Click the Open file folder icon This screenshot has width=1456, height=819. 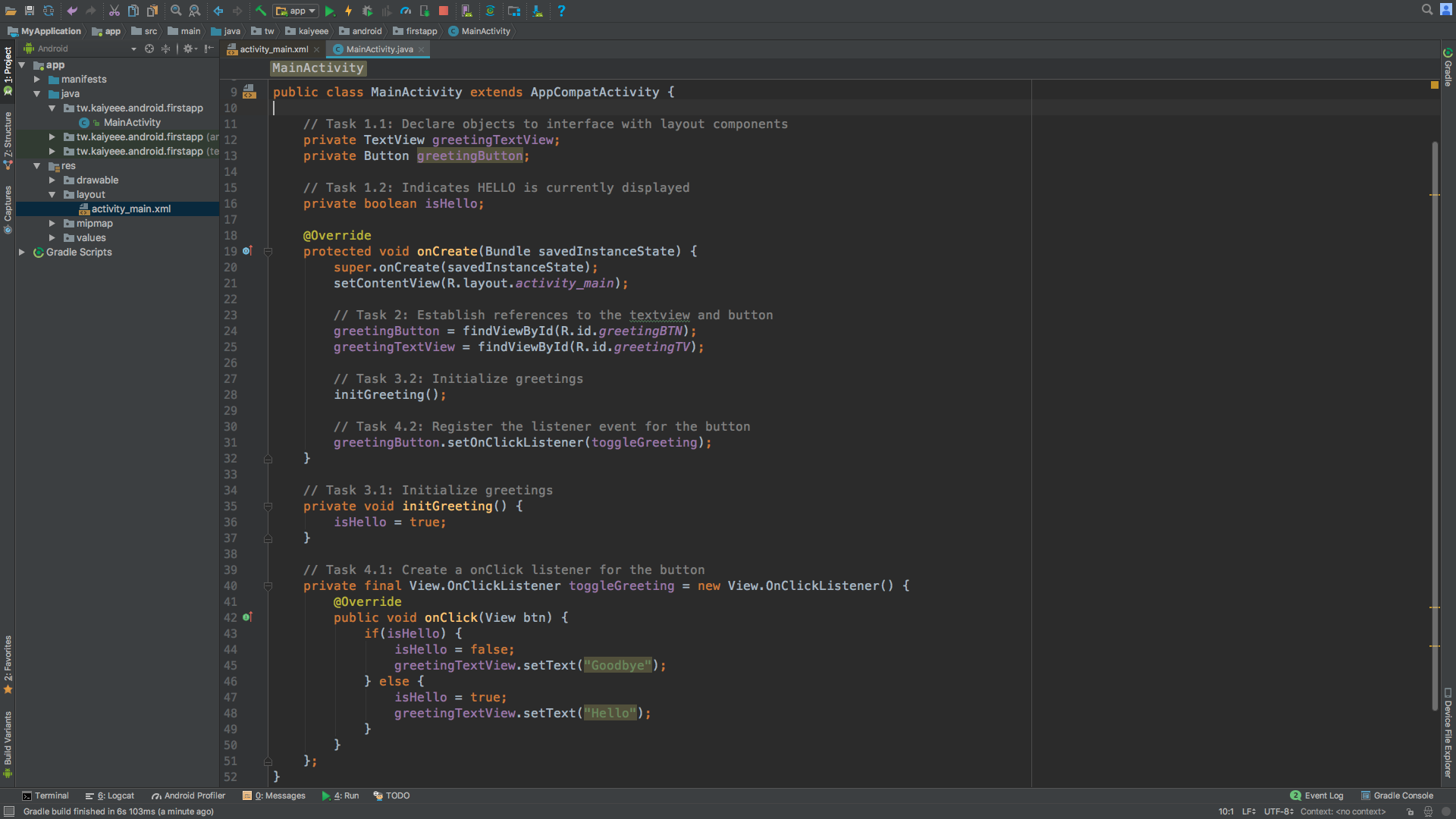(x=11, y=11)
